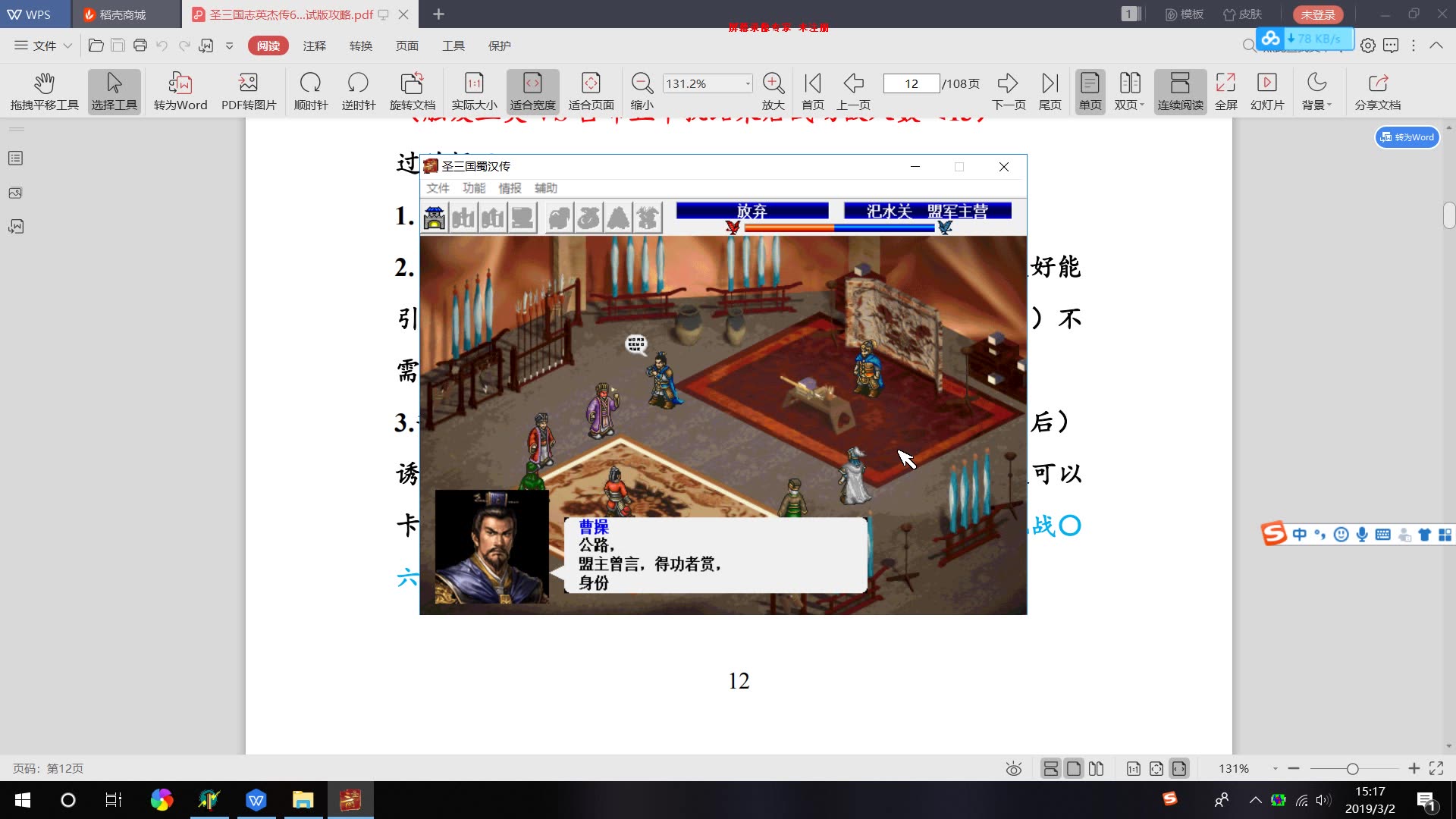Screen dimensions: 1456x819
Task: Collapse the ribbon with the chevron
Action: pos(1436,45)
